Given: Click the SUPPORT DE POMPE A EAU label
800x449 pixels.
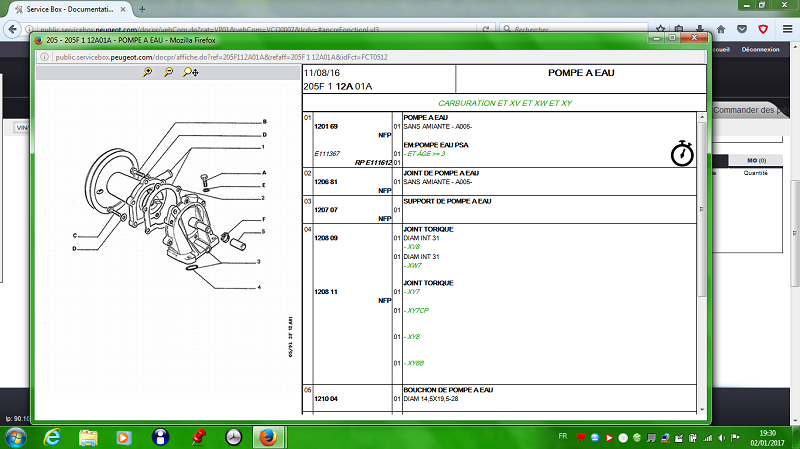Looking at the screenshot, I should (447, 202).
